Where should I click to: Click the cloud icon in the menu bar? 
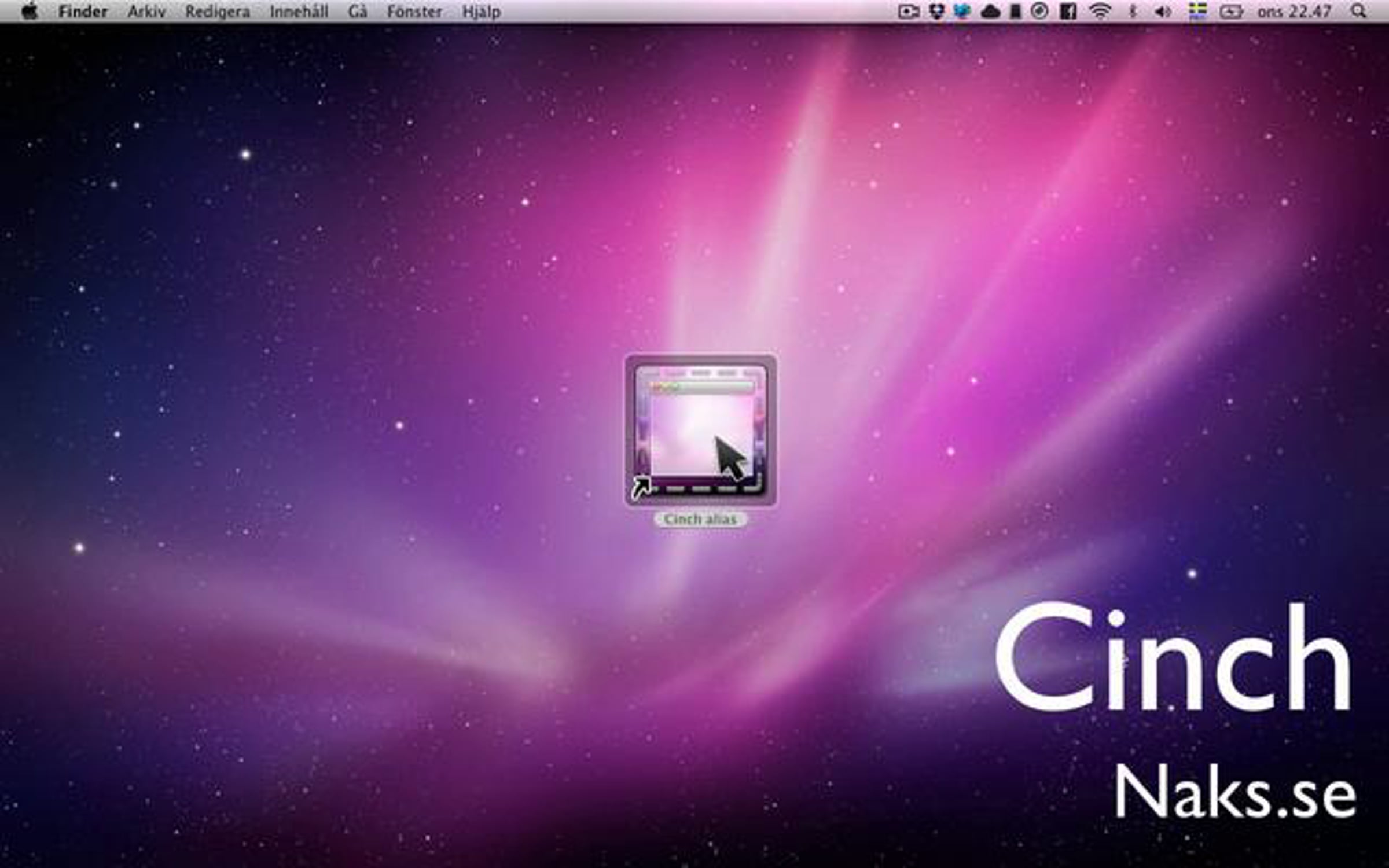tap(990, 12)
